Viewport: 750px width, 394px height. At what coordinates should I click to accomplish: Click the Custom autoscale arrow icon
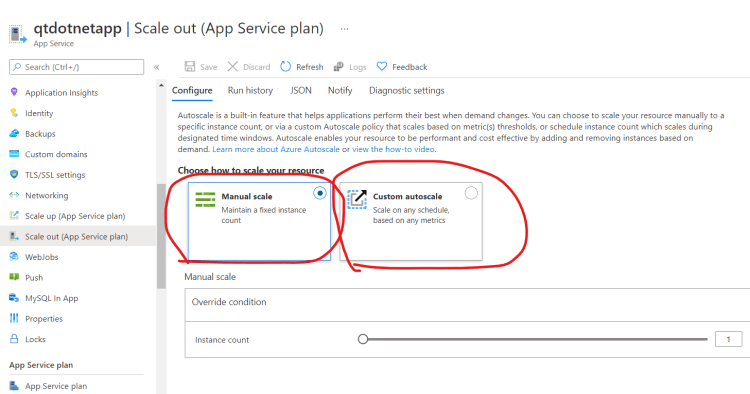click(x=357, y=199)
